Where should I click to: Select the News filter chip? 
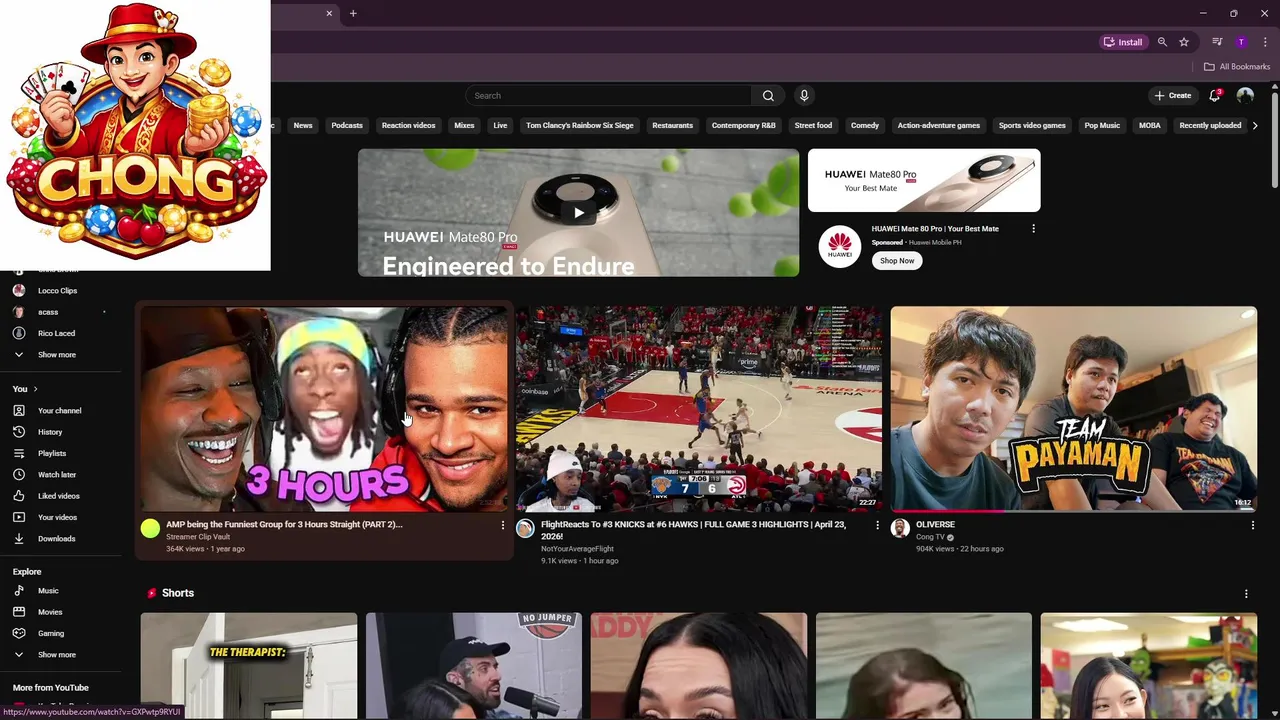coord(303,125)
